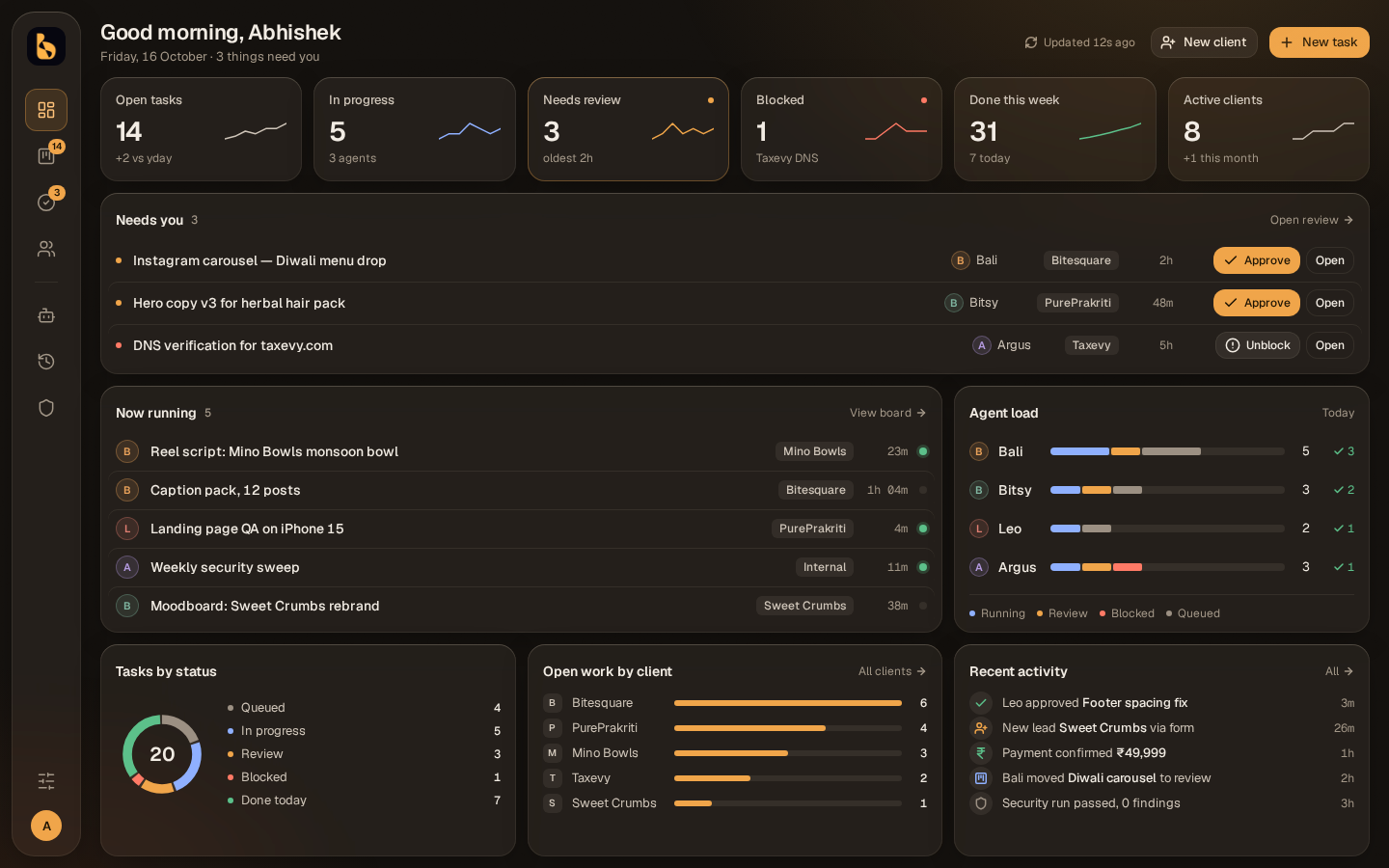Image resolution: width=1389 pixels, height=868 pixels.
Task: Open the Instagram carousel task via Open button
Action: point(1330,260)
